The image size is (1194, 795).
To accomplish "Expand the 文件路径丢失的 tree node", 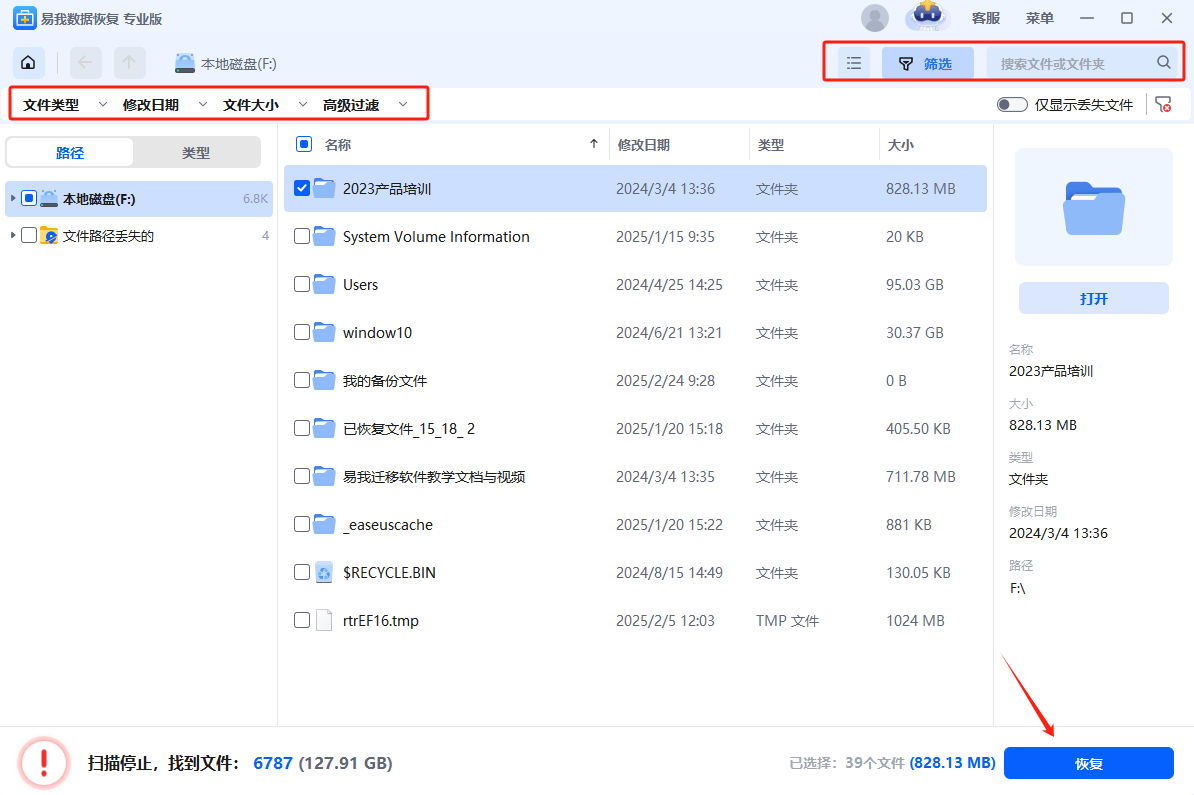I will coord(12,236).
